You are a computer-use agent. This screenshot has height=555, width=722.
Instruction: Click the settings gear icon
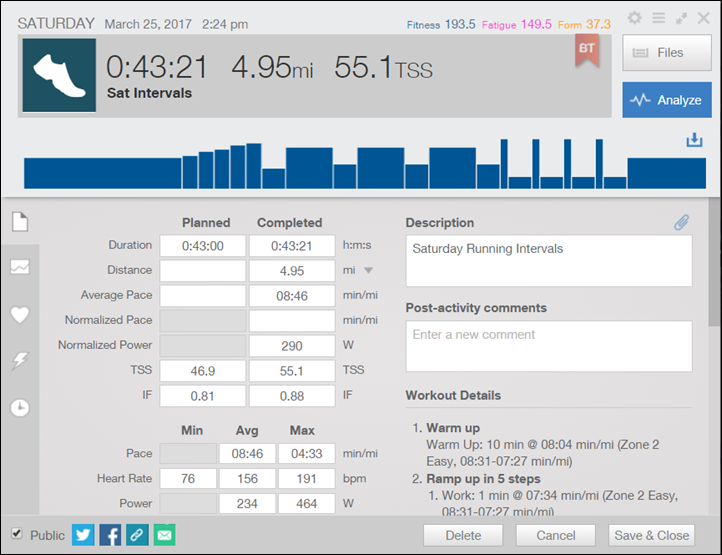click(x=635, y=18)
